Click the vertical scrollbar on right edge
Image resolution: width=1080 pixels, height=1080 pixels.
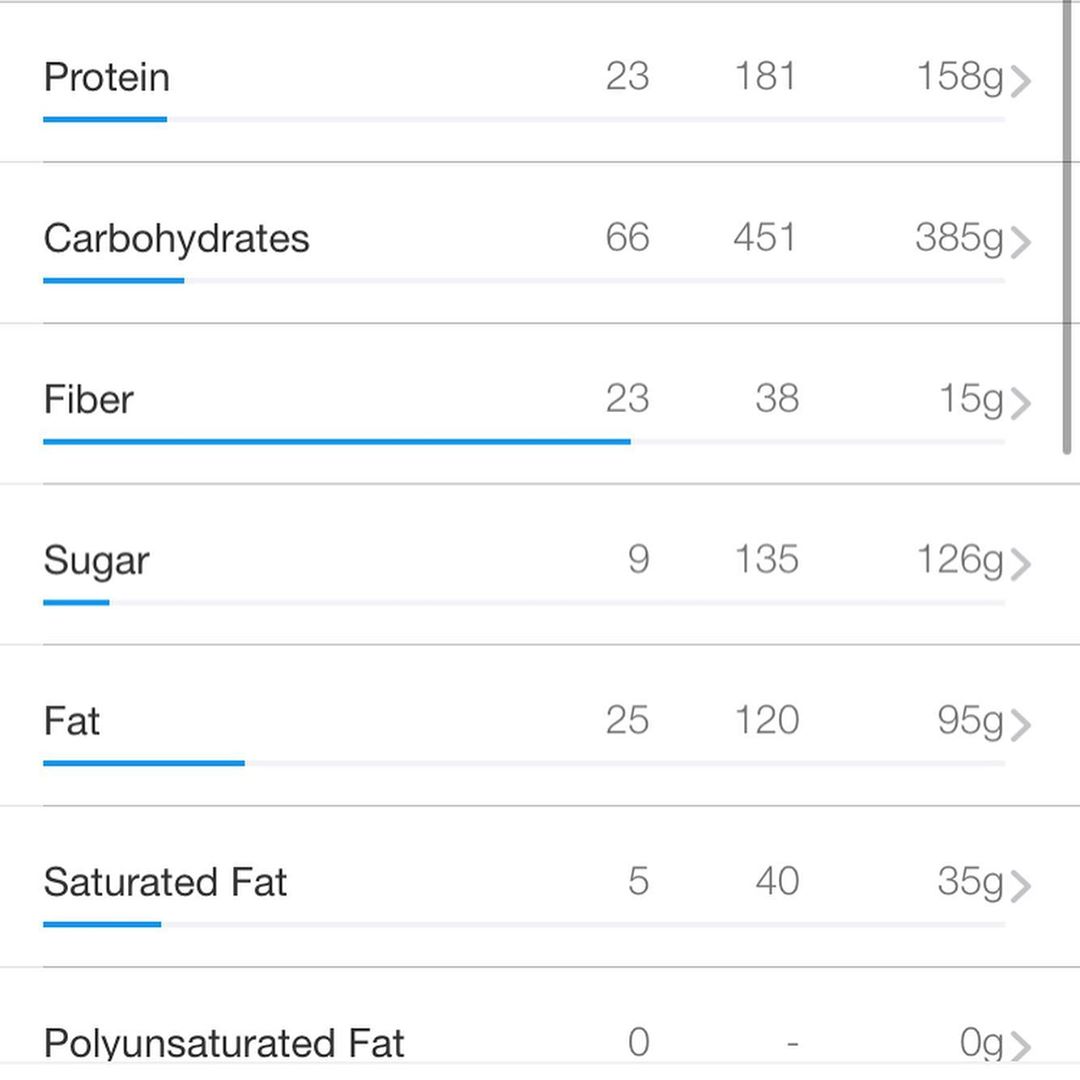point(1066,227)
